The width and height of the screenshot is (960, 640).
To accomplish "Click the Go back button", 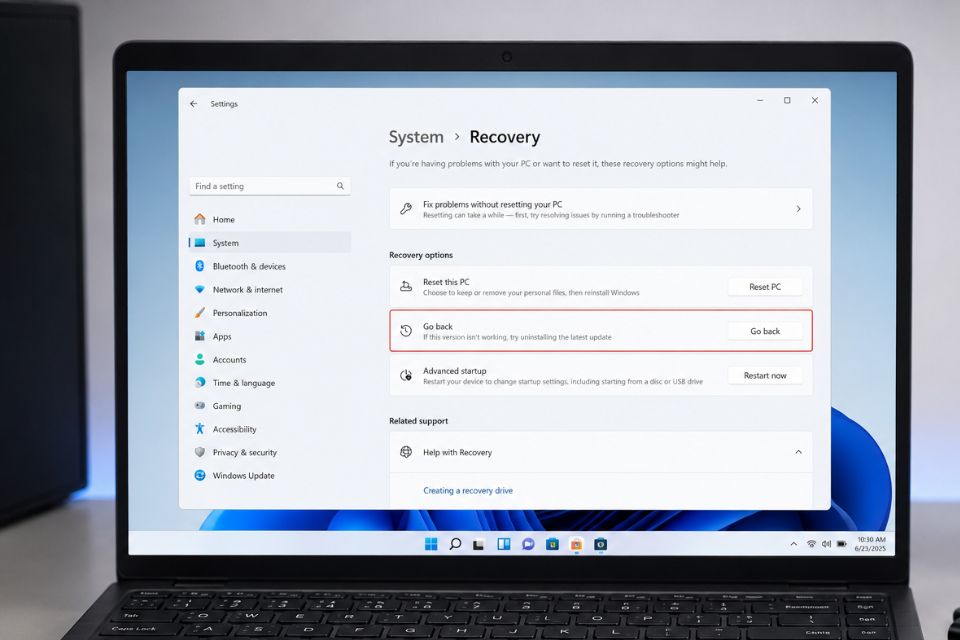I will click(x=765, y=331).
